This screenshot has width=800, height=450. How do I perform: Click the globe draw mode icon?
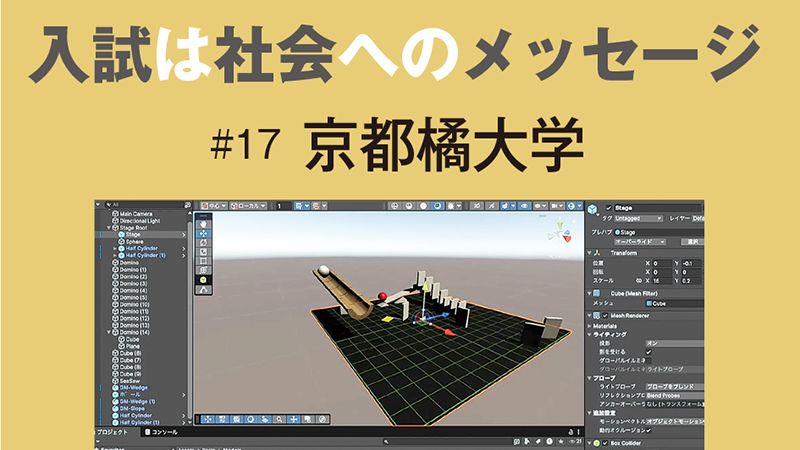(x=394, y=206)
